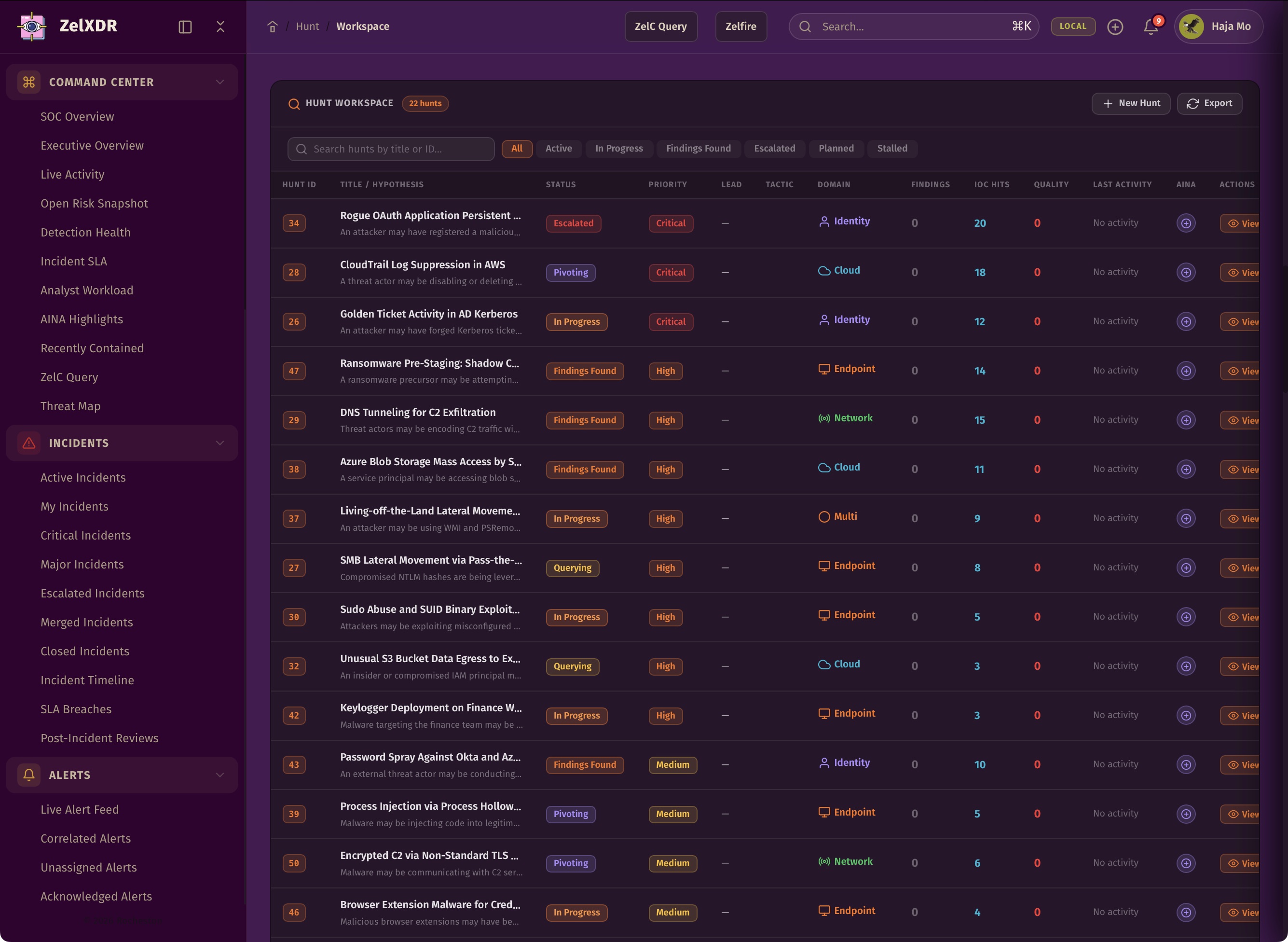Go to home via breadcrumb house icon
1288x942 pixels.
pyautogui.click(x=273, y=27)
